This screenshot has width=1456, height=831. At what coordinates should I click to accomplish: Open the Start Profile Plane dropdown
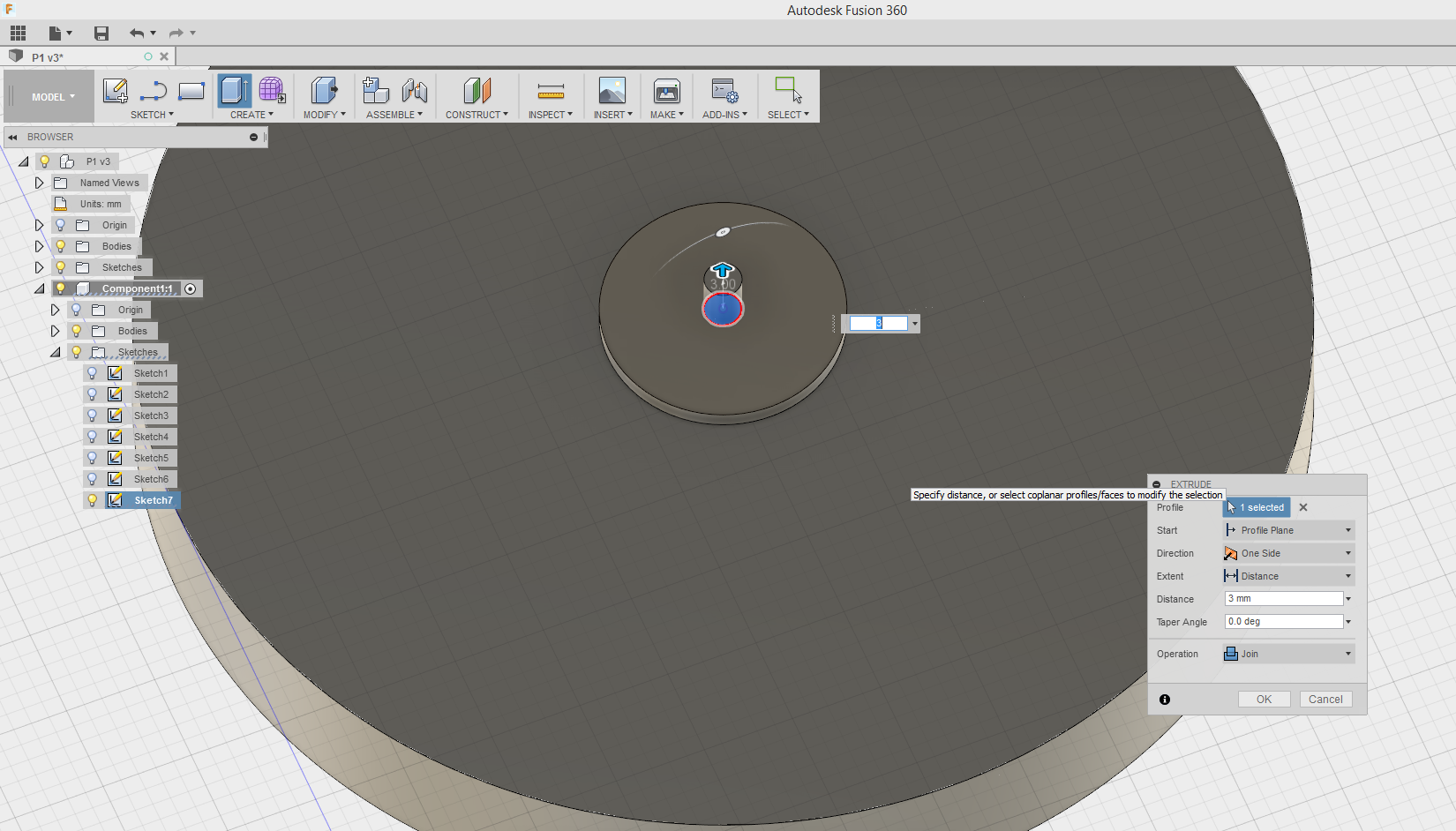(x=1288, y=530)
